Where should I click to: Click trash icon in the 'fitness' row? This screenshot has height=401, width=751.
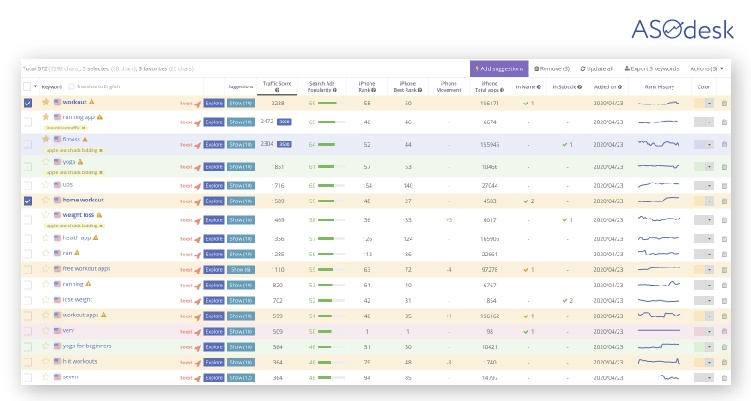[724, 144]
